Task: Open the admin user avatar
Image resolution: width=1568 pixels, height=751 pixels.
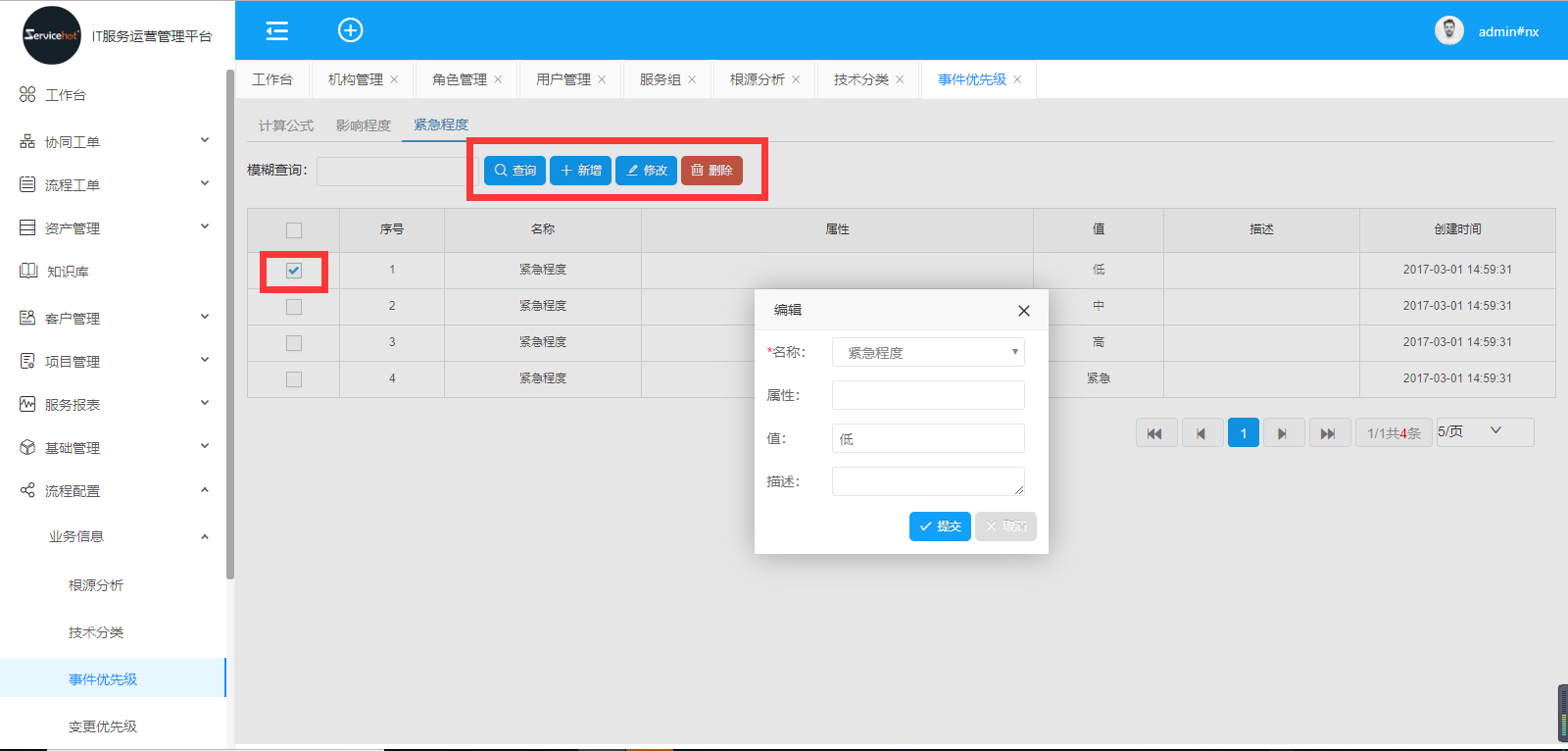Action: click(1448, 31)
